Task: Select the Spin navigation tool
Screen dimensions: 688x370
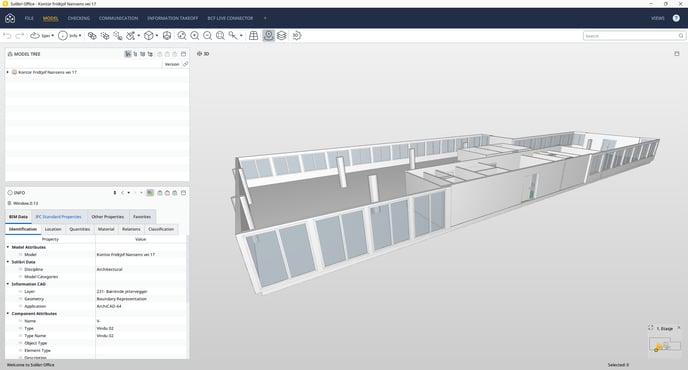Action: (x=40, y=36)
